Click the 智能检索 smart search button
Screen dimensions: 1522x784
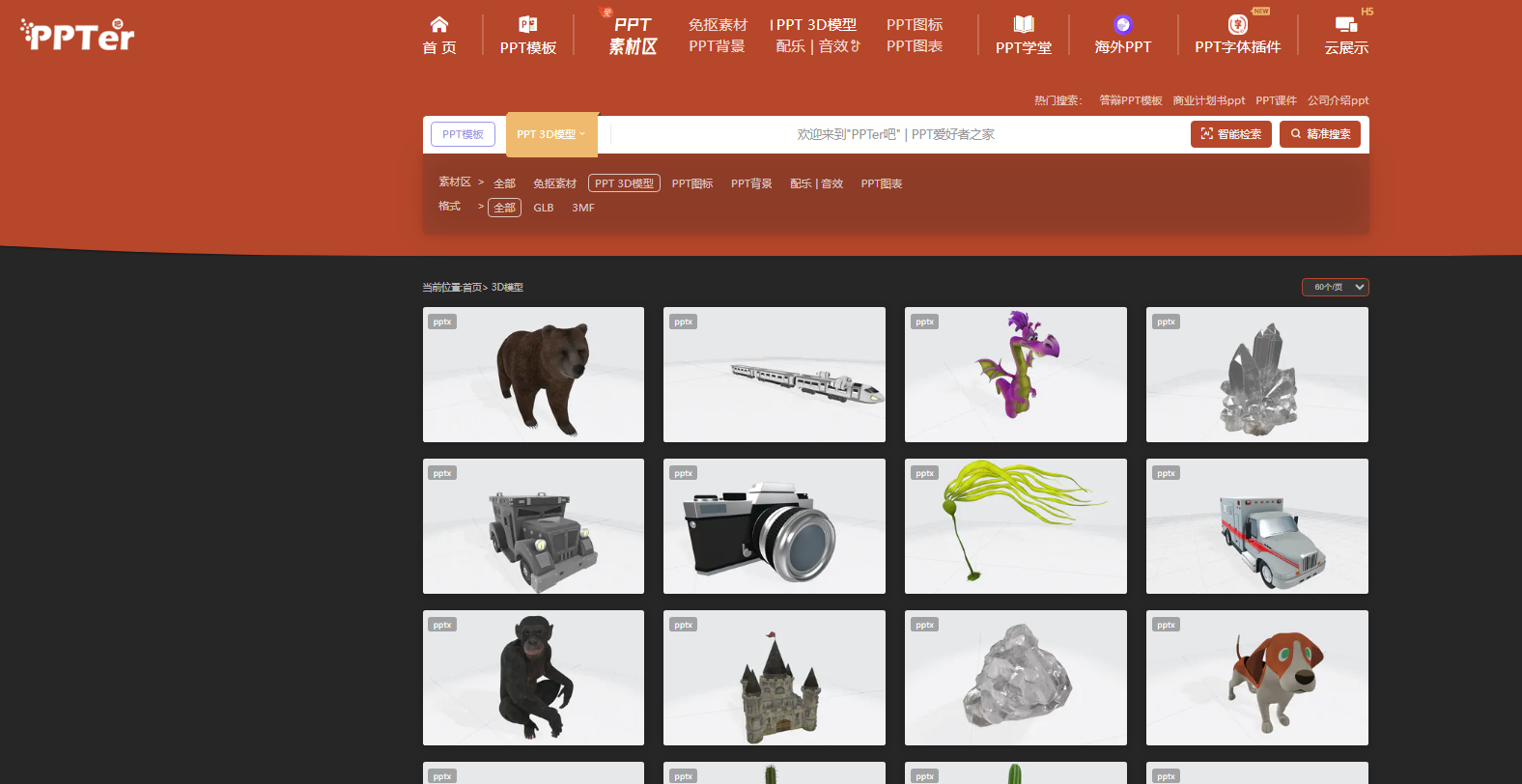point(1231,134)
